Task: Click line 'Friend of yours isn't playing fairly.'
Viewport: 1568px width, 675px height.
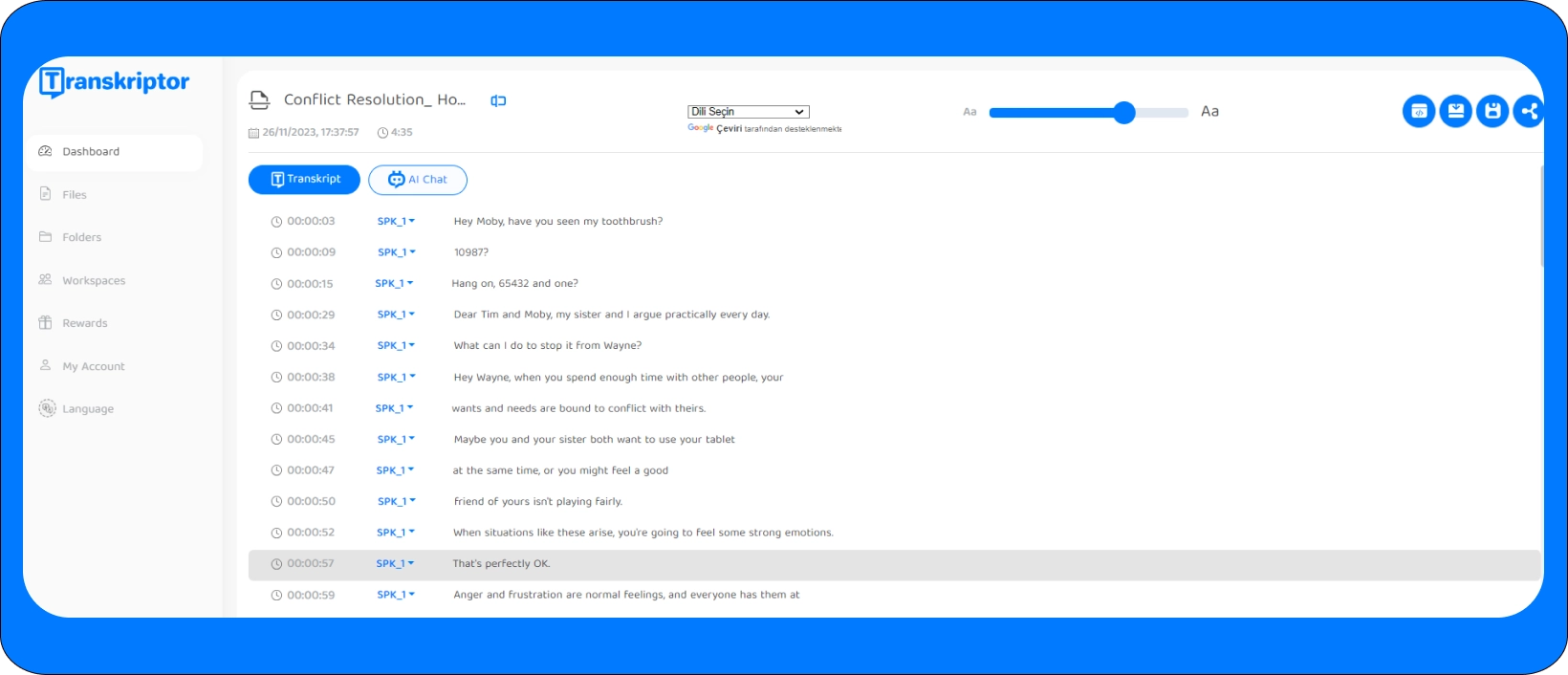Action: coord(538,501)
